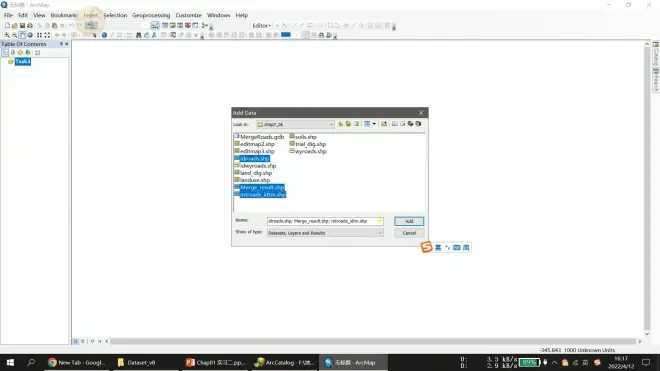Select MergeRoads.gdb in file list
660x371 pixels.
259,137
